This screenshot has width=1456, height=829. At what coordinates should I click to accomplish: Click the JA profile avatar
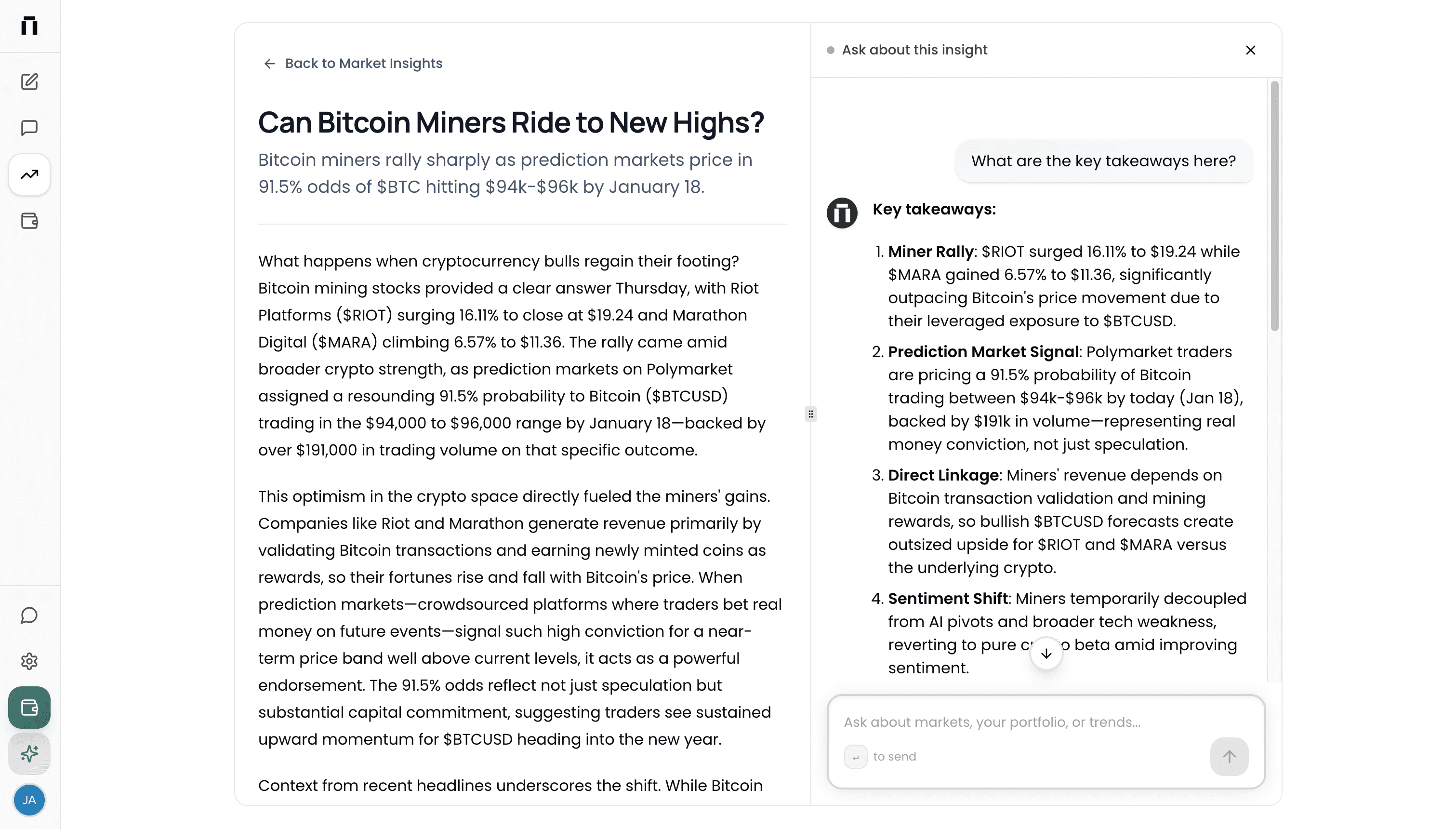click(x=29, y=800)
